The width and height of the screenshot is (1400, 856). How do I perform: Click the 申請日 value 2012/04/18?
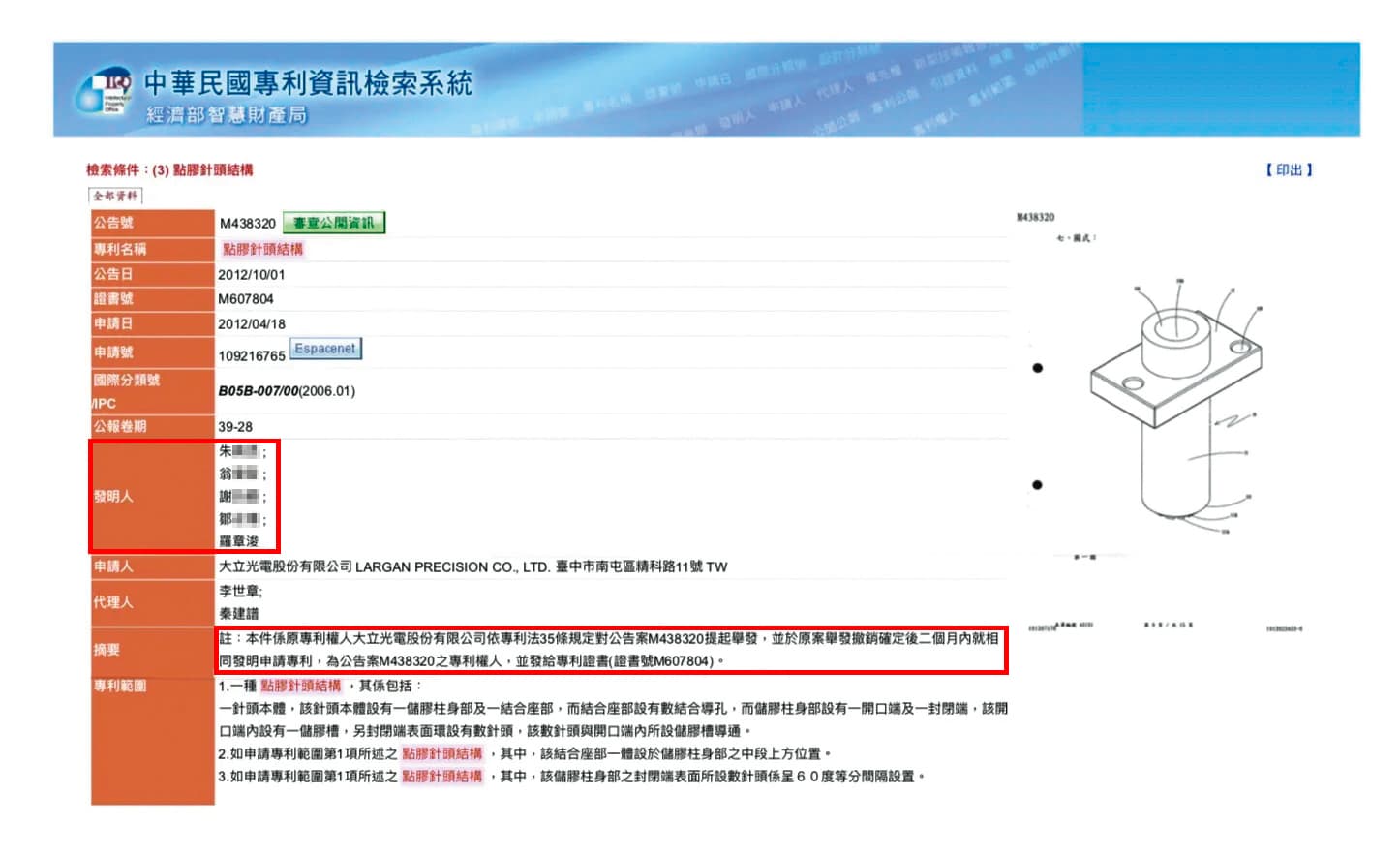tap(252, 324)
